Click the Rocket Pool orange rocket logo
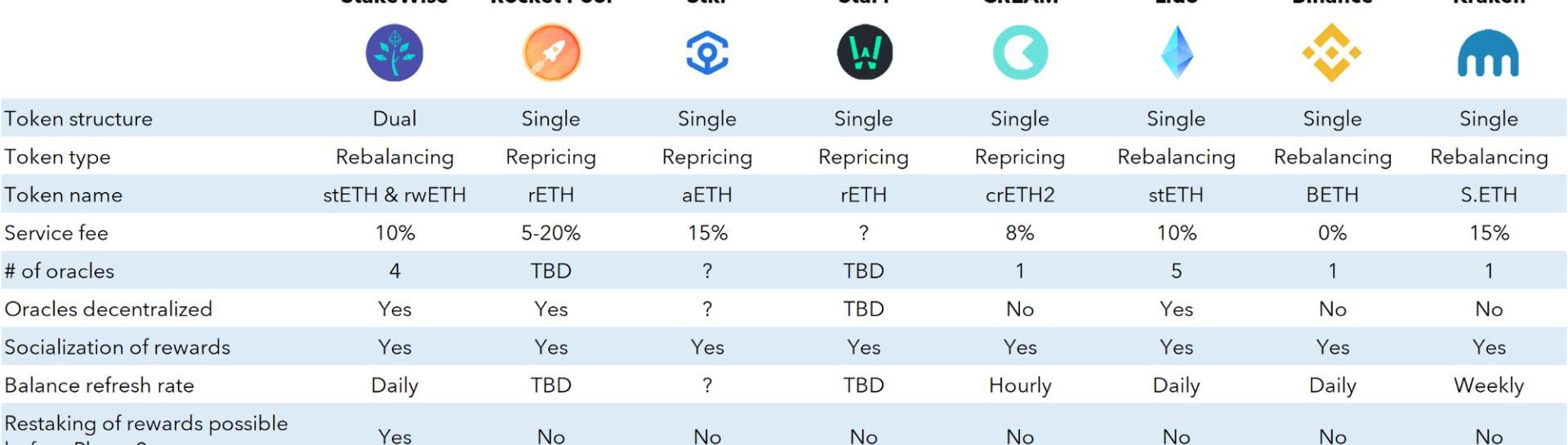The height and width of the screenshot is (445, 1568). 551,53
